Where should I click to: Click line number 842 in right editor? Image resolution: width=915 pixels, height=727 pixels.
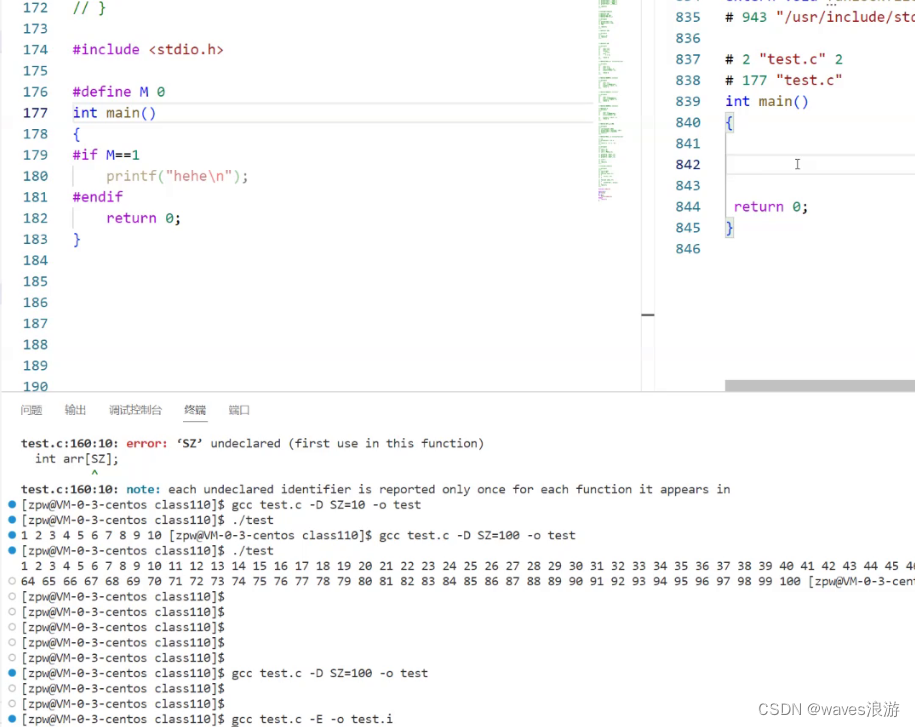pos(687,165)
